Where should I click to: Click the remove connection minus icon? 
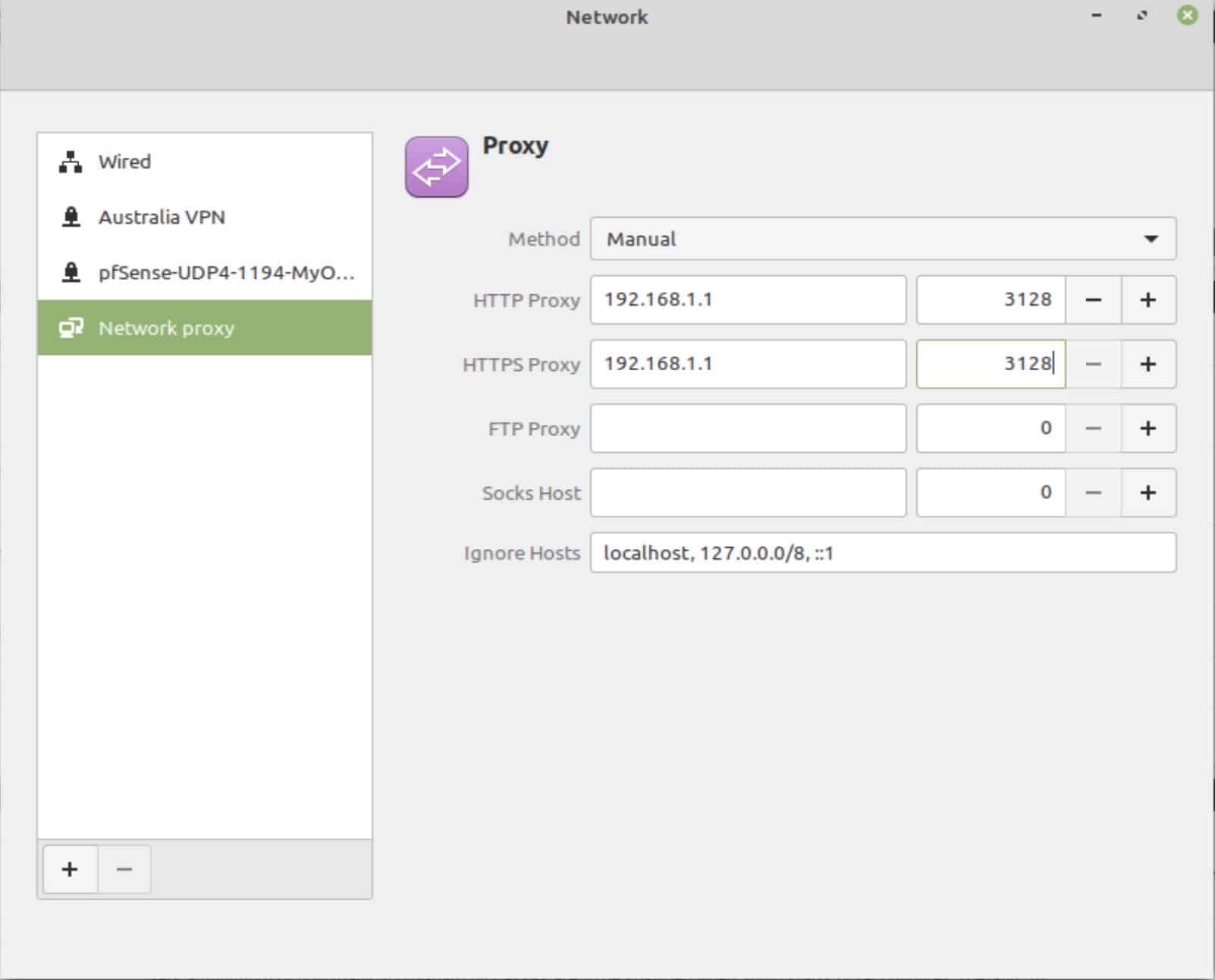click(124, 868)
